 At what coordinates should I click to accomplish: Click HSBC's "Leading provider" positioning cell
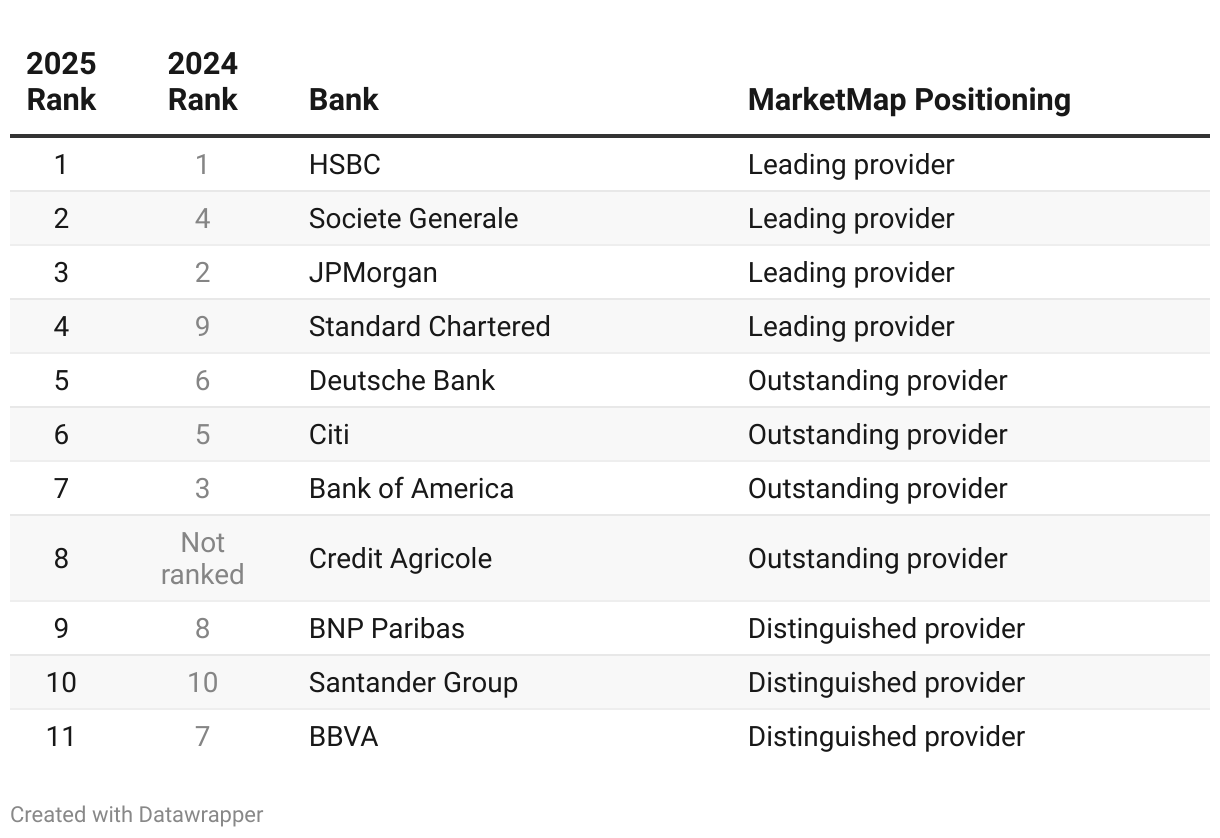[851, 165]
